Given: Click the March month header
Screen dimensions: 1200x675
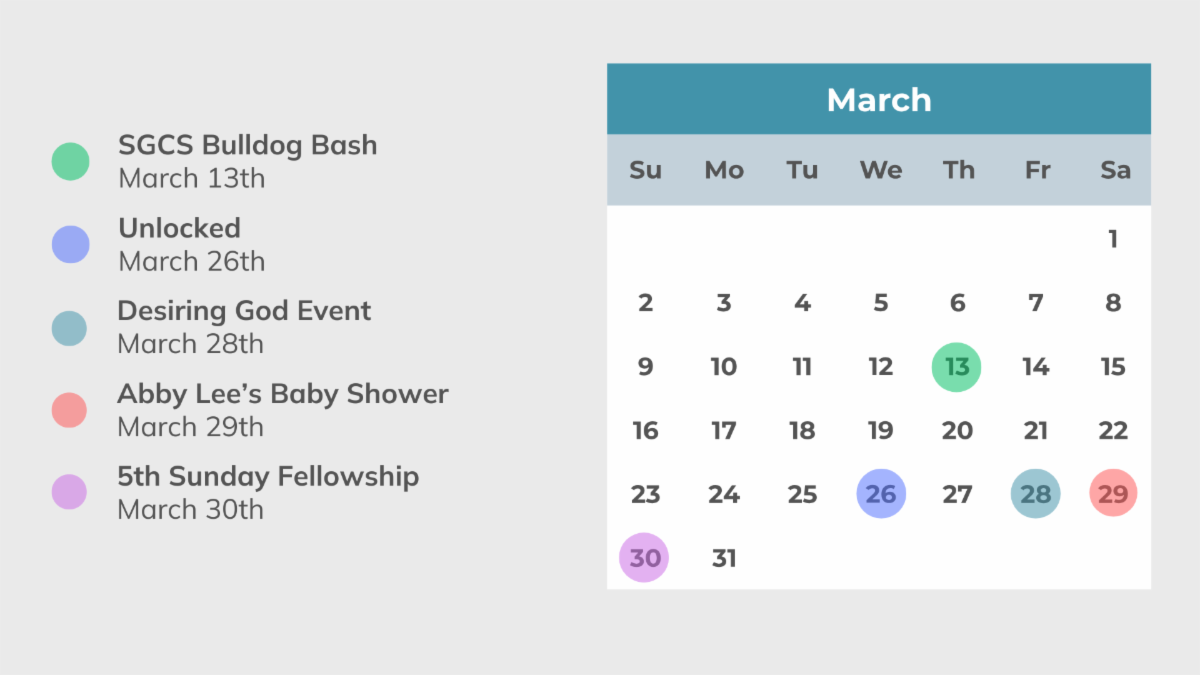Looking at the screenshot, I should [879, 100].
